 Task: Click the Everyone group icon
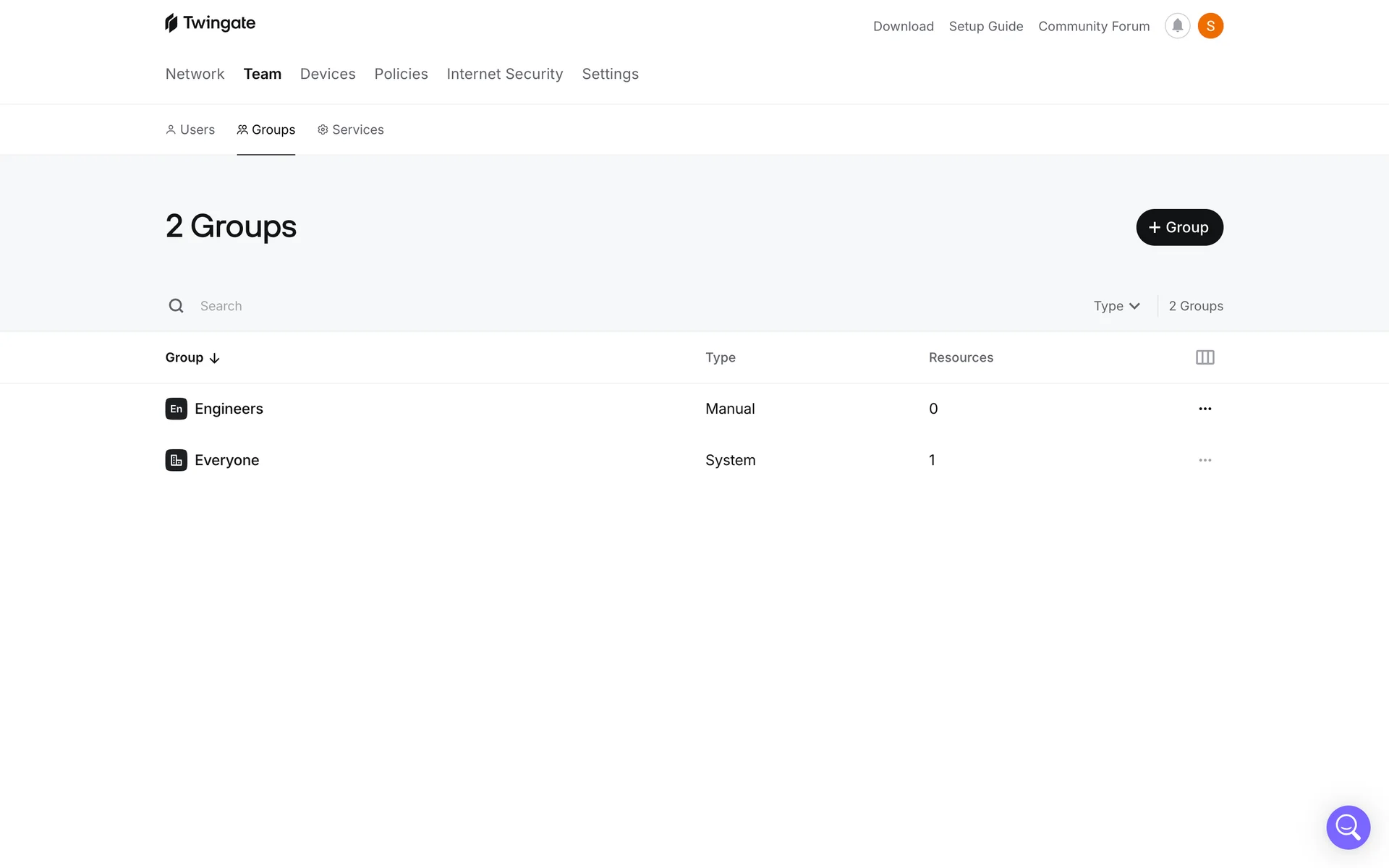[x=176, y=460]
